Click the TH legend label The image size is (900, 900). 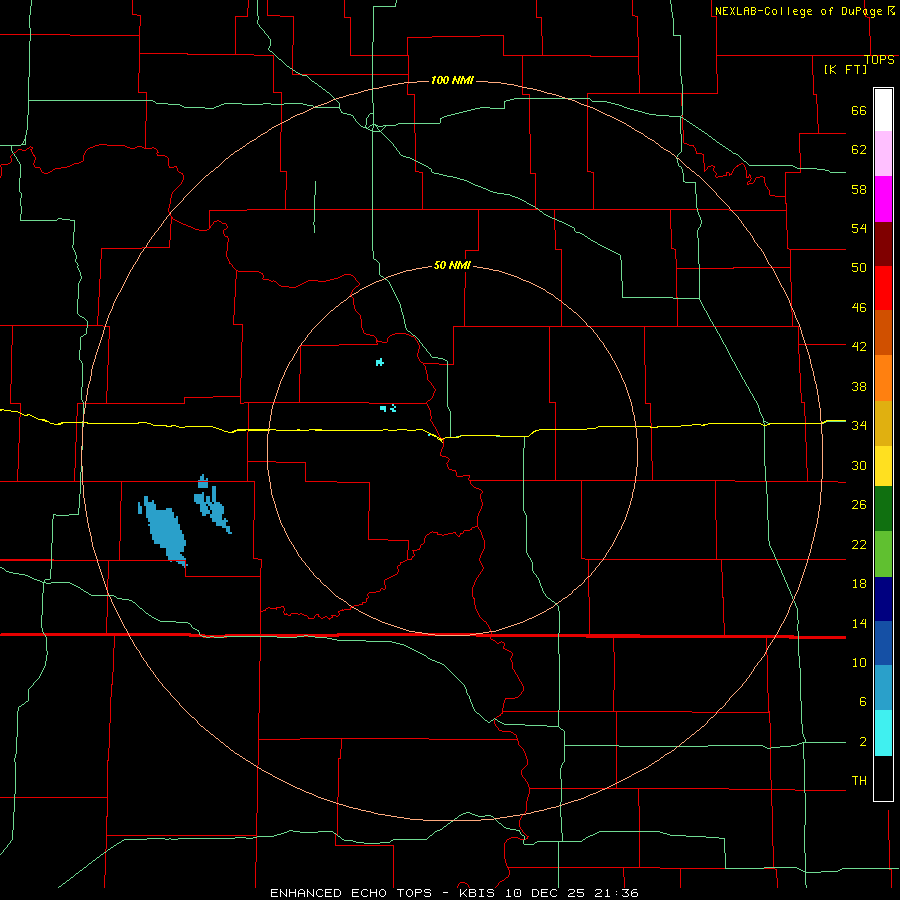859,780
